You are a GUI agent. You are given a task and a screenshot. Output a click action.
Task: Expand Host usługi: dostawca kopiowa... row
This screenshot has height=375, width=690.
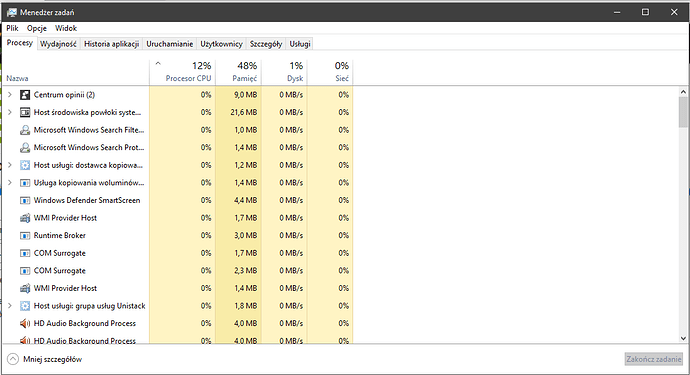pyautogui.click(x=10, y=165)
